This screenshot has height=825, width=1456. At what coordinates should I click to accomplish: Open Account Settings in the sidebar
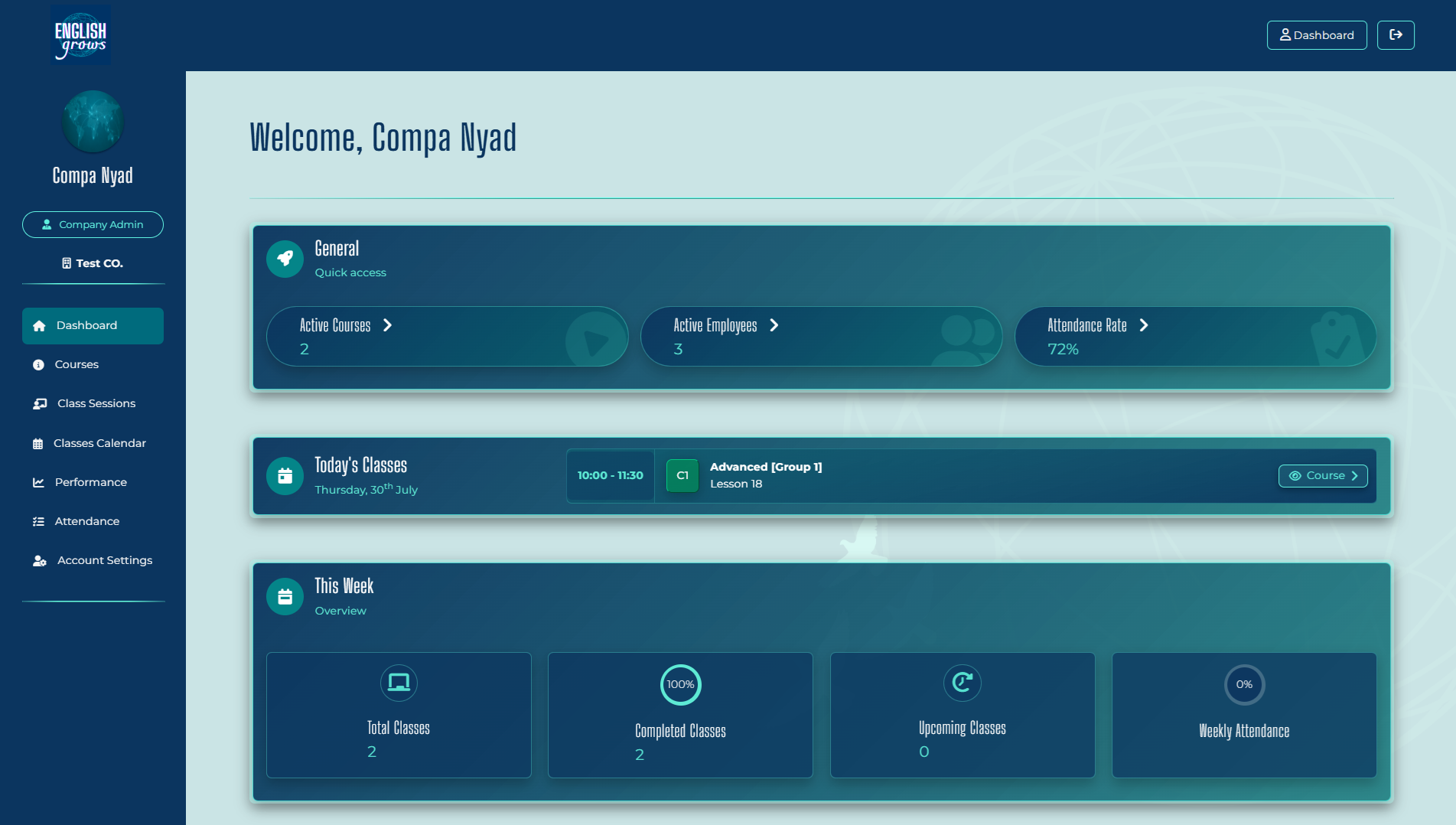[93, 561]
